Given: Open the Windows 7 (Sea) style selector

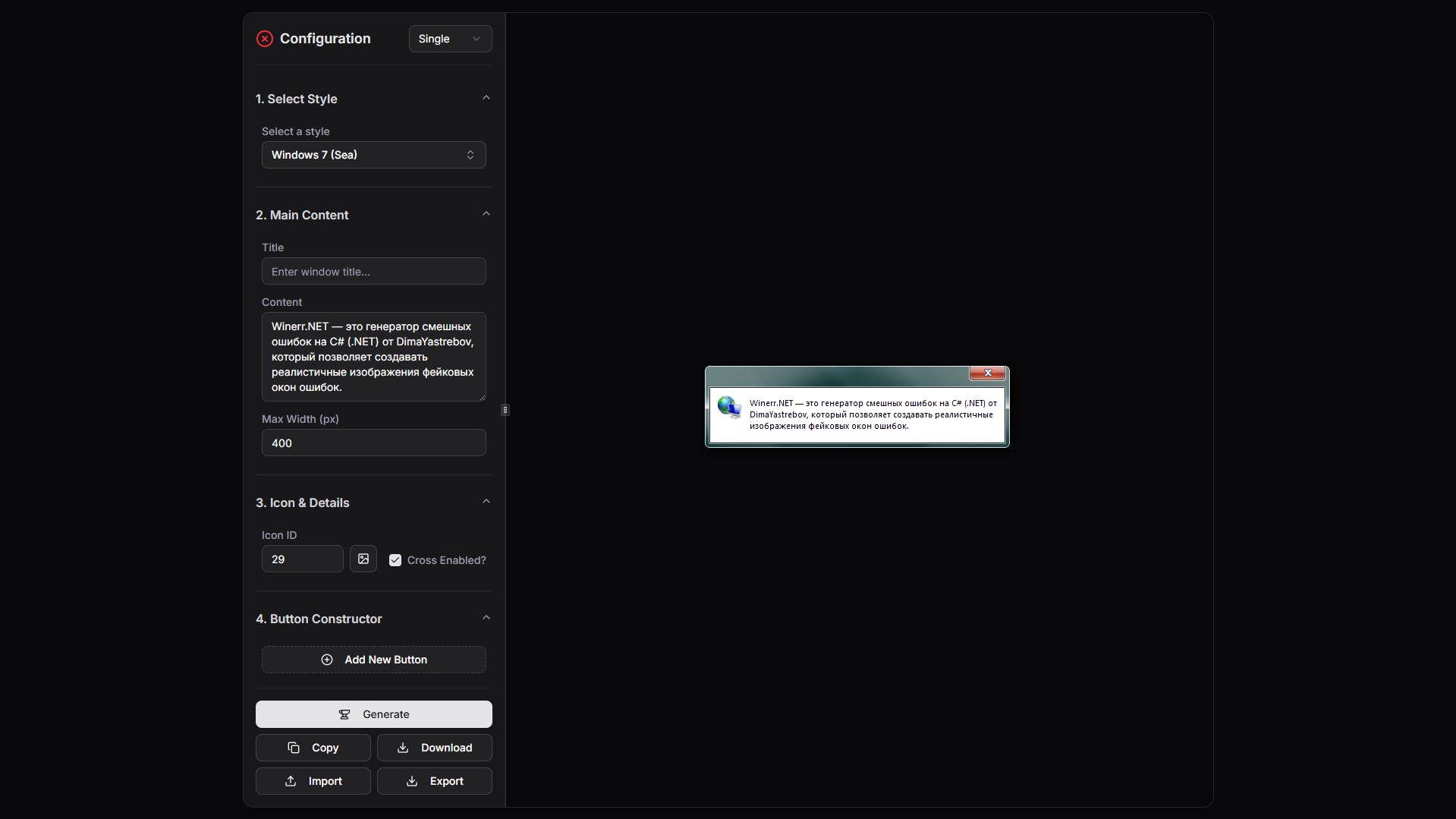Looking at the screenshot, I should 373,155.
